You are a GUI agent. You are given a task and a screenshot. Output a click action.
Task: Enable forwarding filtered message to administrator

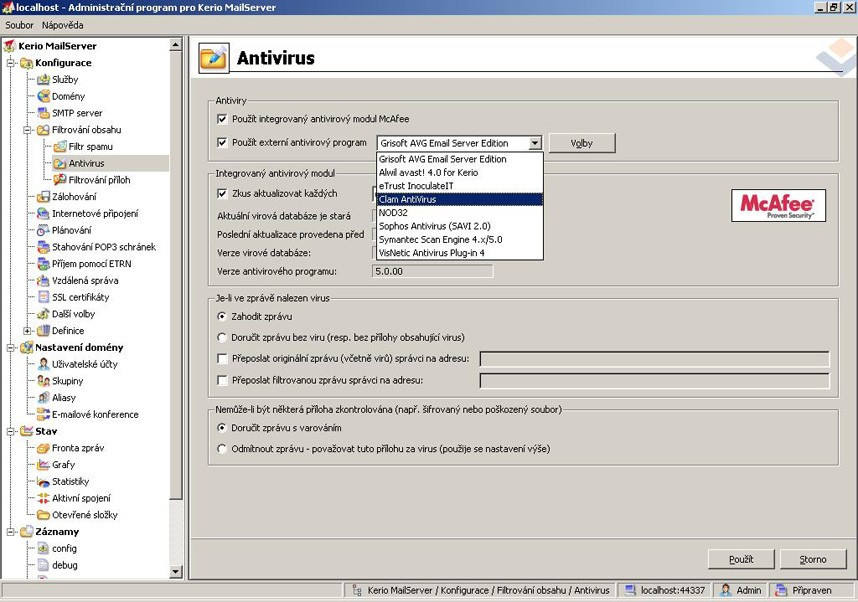(222, 380)
